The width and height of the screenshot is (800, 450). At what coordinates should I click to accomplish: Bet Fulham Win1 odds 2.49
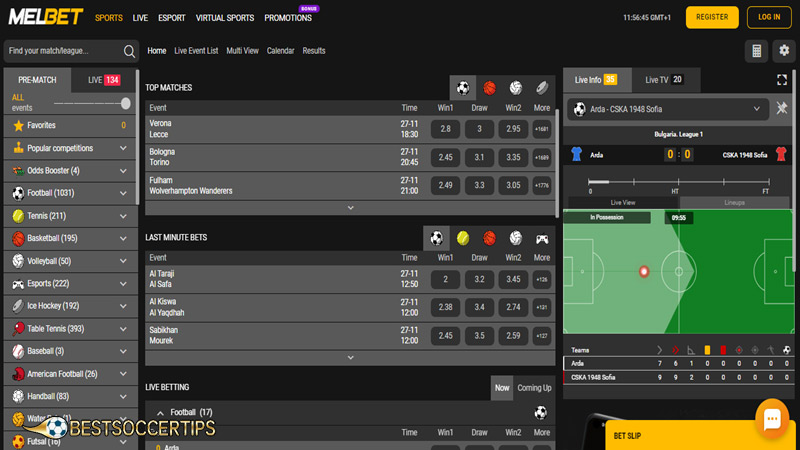coord(445,185)
